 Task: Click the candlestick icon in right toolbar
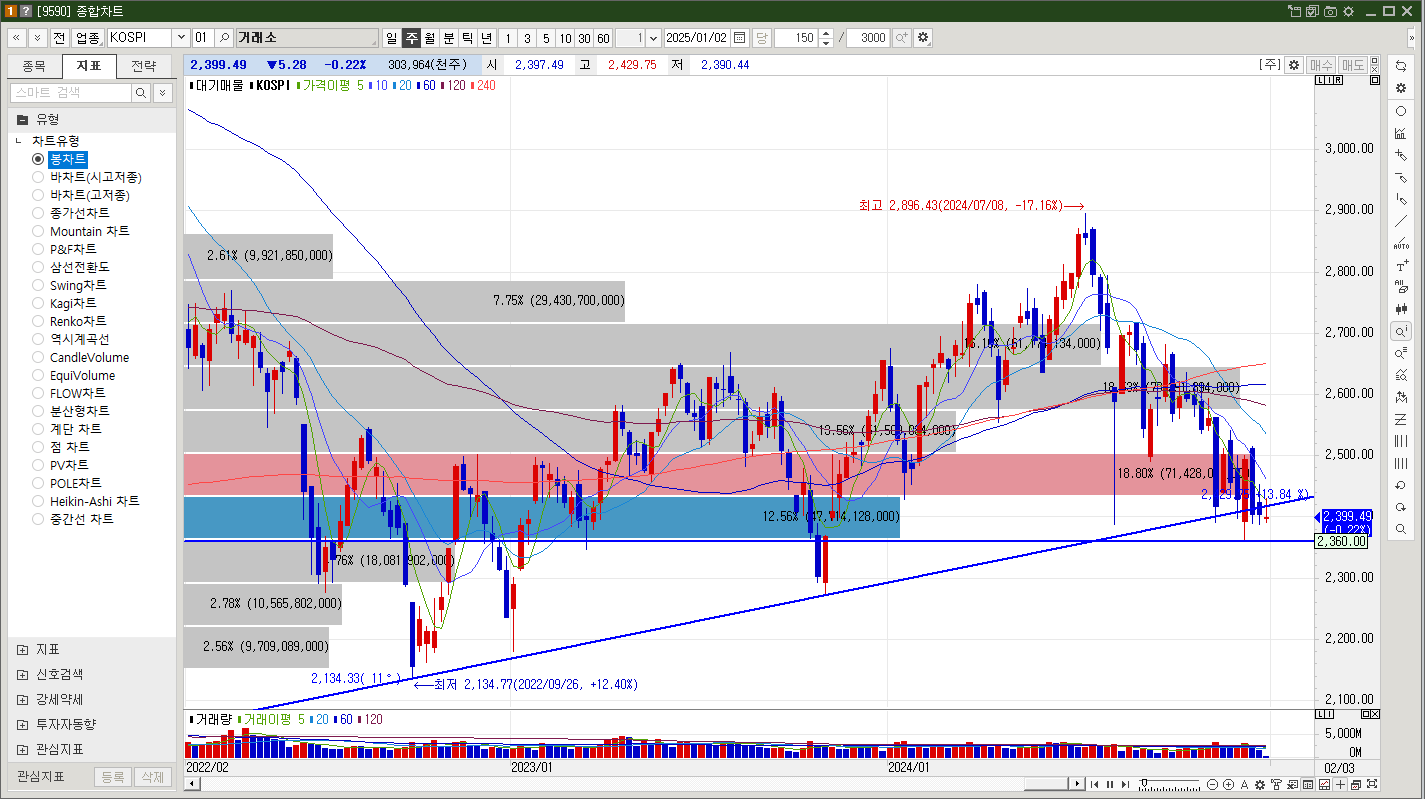point(1401,309)
